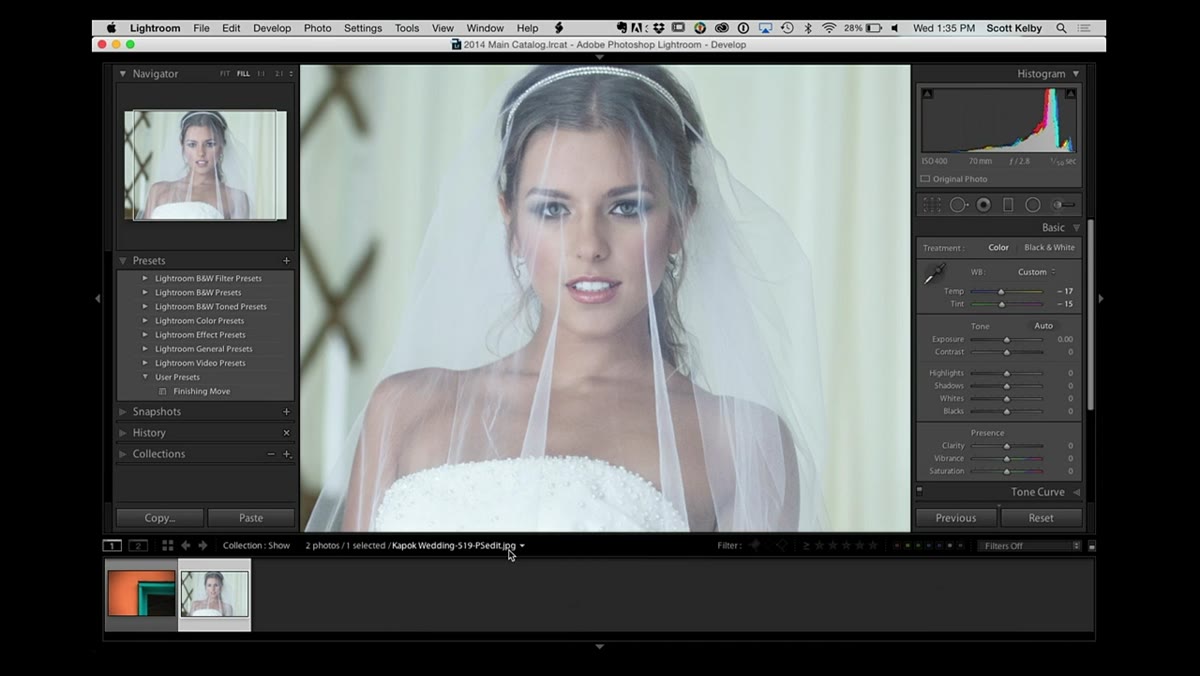Open the Develop menu
1200x676 pixels.
pyautogui.click(x=272, y=28)
